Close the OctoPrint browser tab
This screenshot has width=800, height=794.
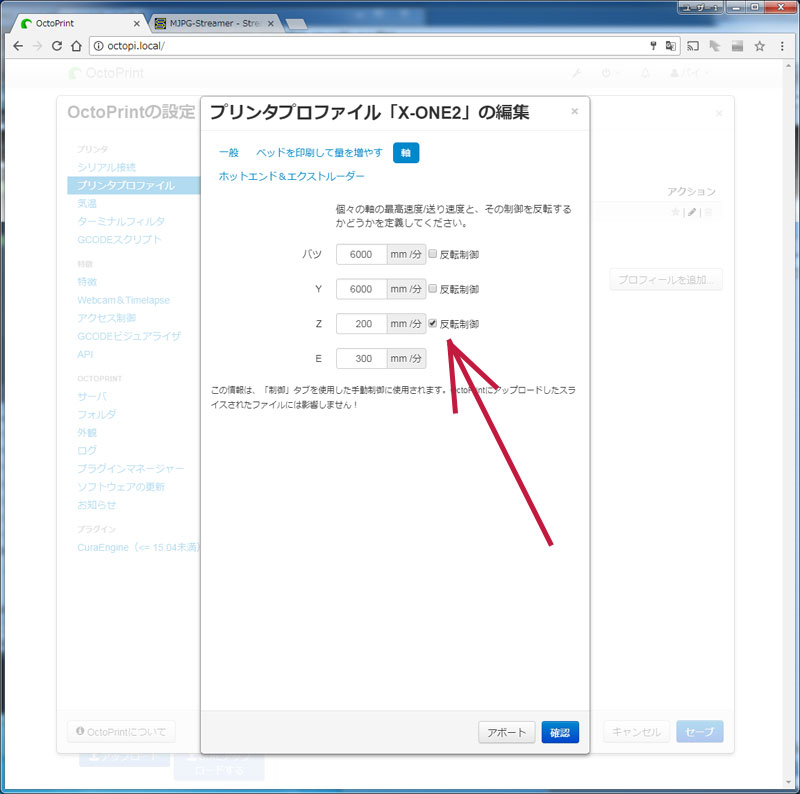pyautogui.click(x=136, y=23)
